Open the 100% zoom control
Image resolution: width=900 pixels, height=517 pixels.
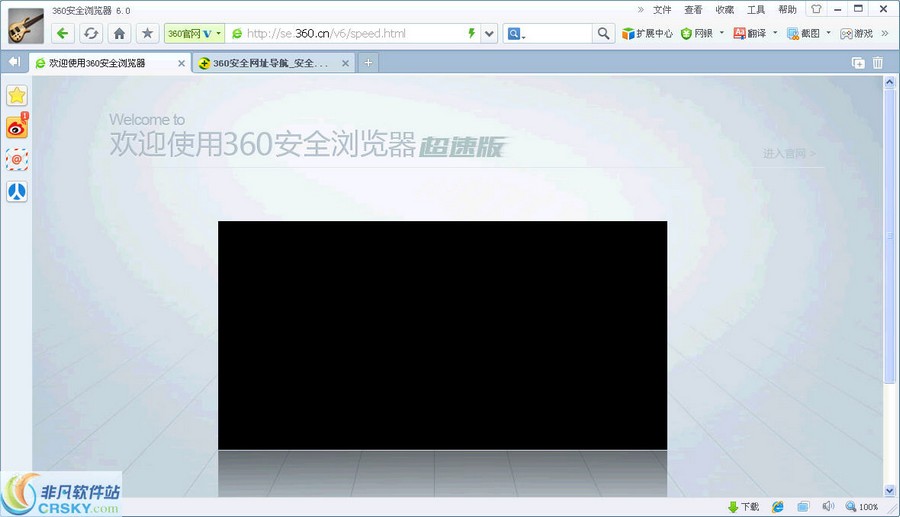pos(862,507)
